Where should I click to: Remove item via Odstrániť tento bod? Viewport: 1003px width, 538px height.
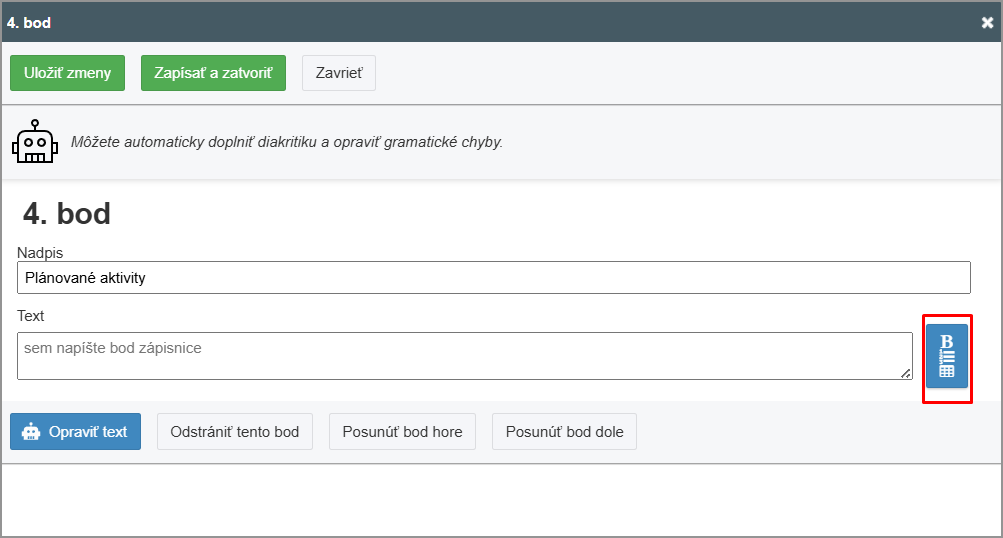pos(235,432)
